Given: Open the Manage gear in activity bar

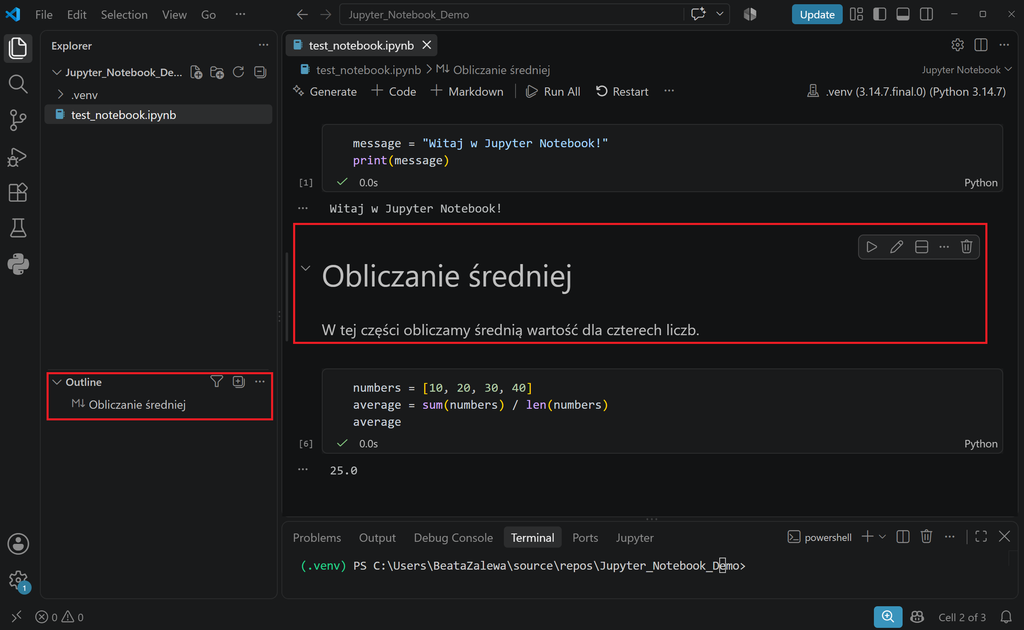Looking at the screenshot, I should click(18, 580).
